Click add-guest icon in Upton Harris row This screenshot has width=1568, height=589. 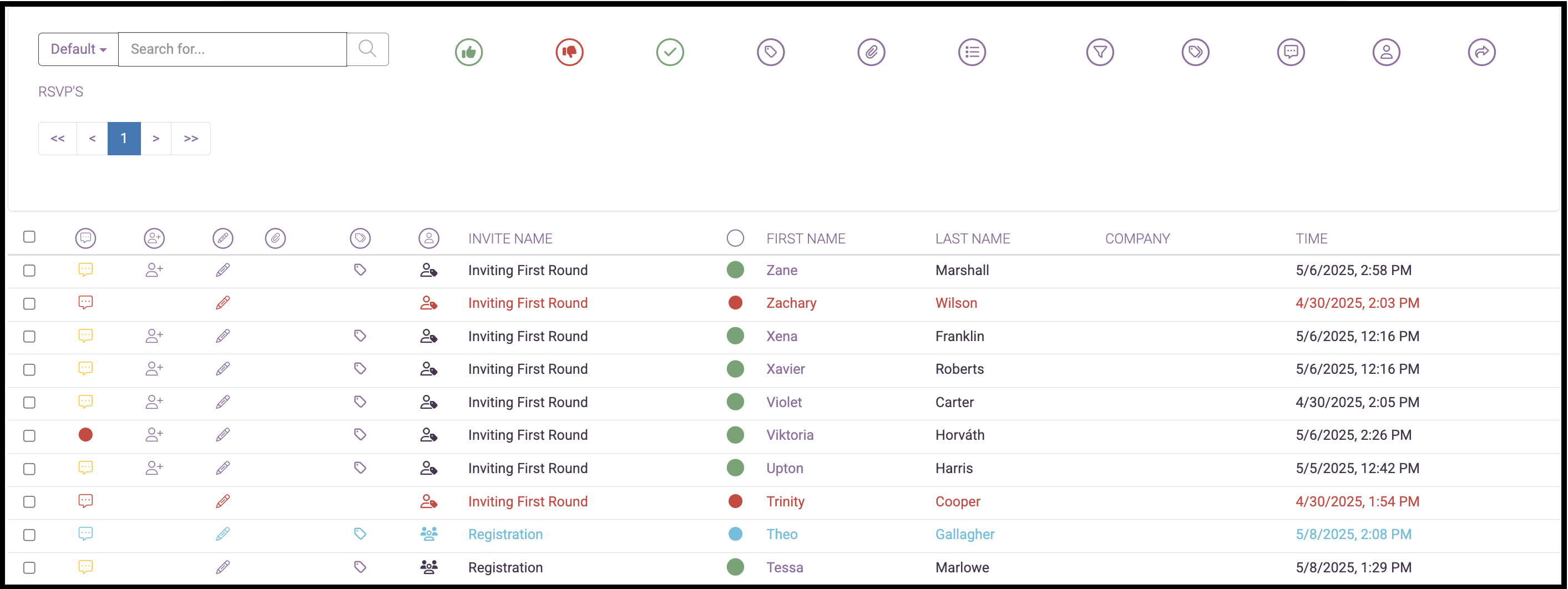154,468
